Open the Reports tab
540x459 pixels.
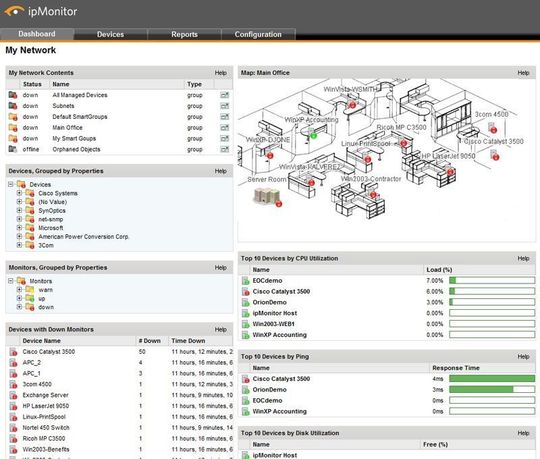click(185, 34)
